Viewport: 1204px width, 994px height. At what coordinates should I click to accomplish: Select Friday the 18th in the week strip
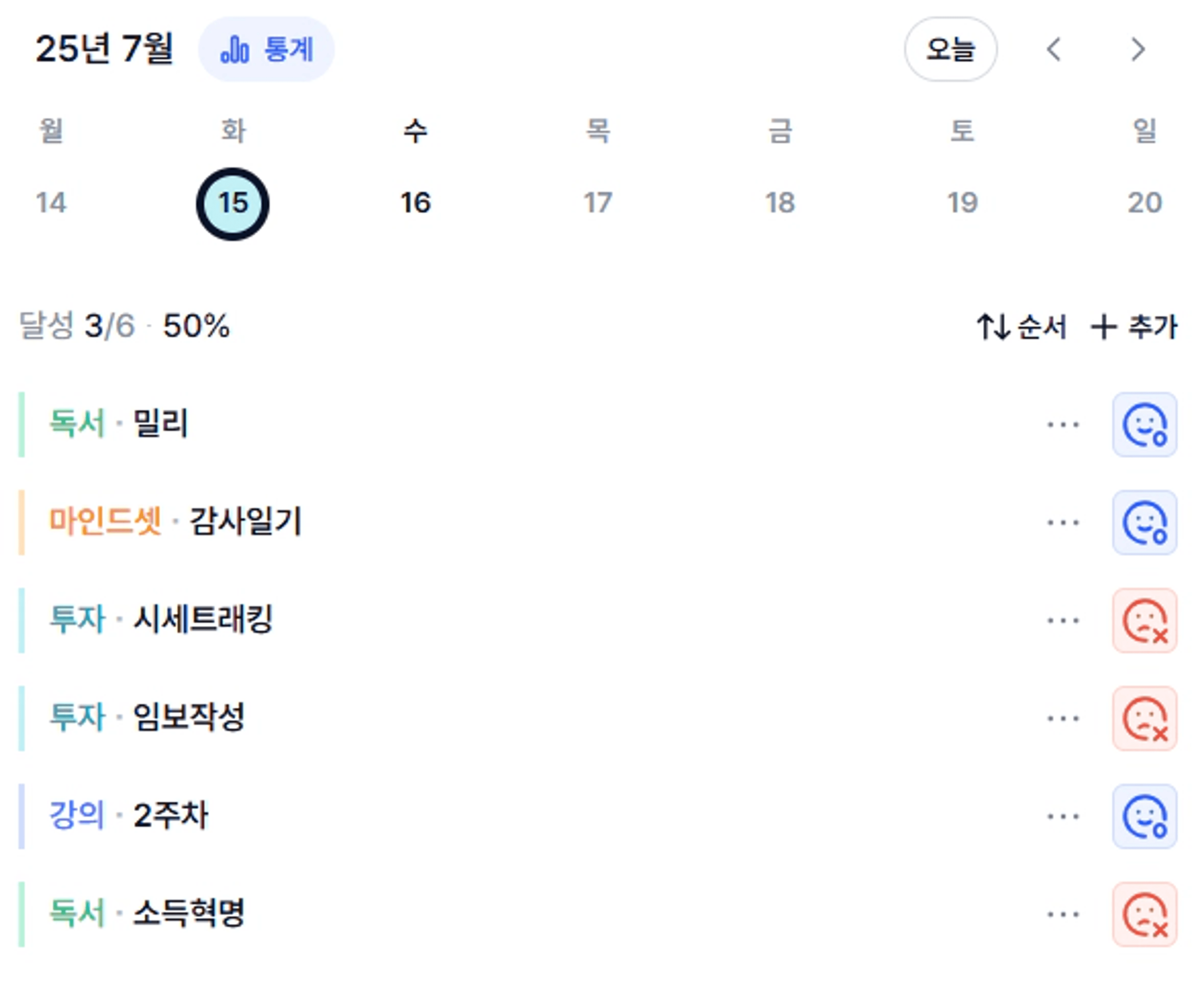coord(780,203)
